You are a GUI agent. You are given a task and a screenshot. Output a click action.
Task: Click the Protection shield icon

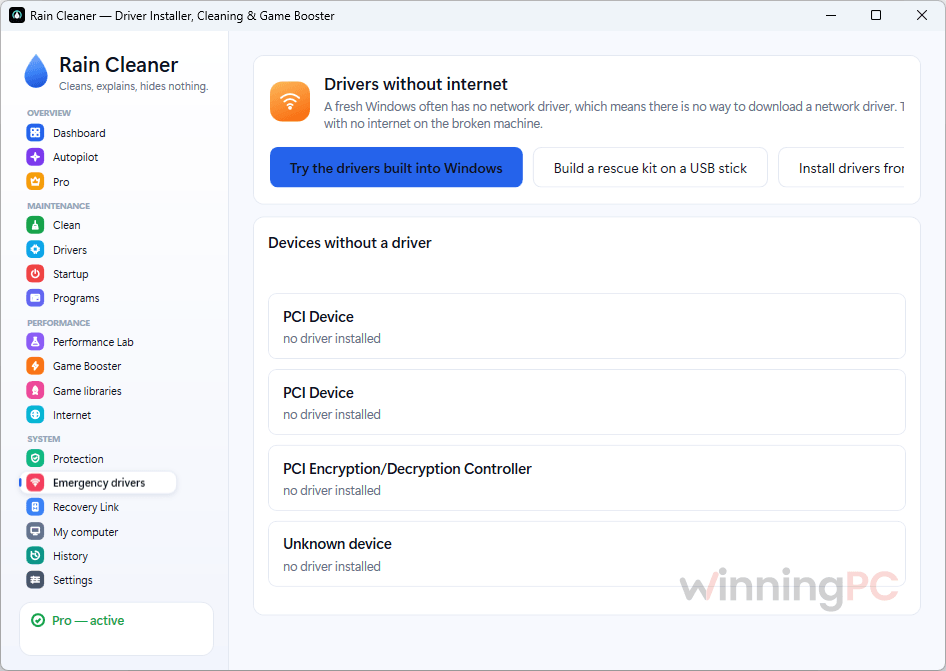(x=35, y=459)
